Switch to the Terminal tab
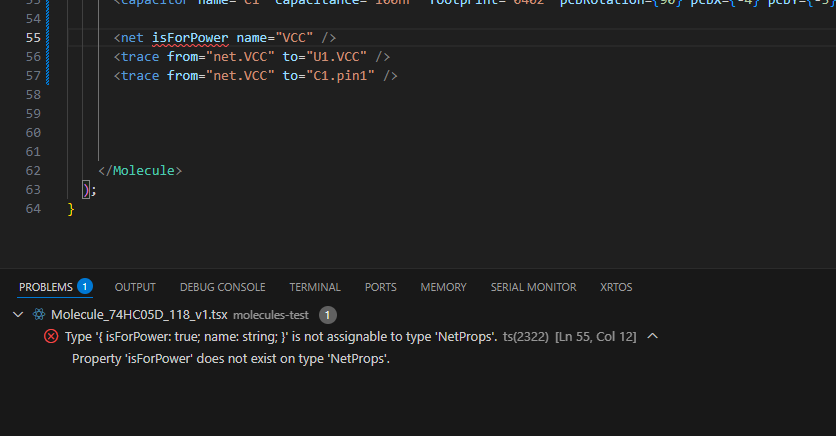This screenshot has width=836, height=436. tap(315, 287)
